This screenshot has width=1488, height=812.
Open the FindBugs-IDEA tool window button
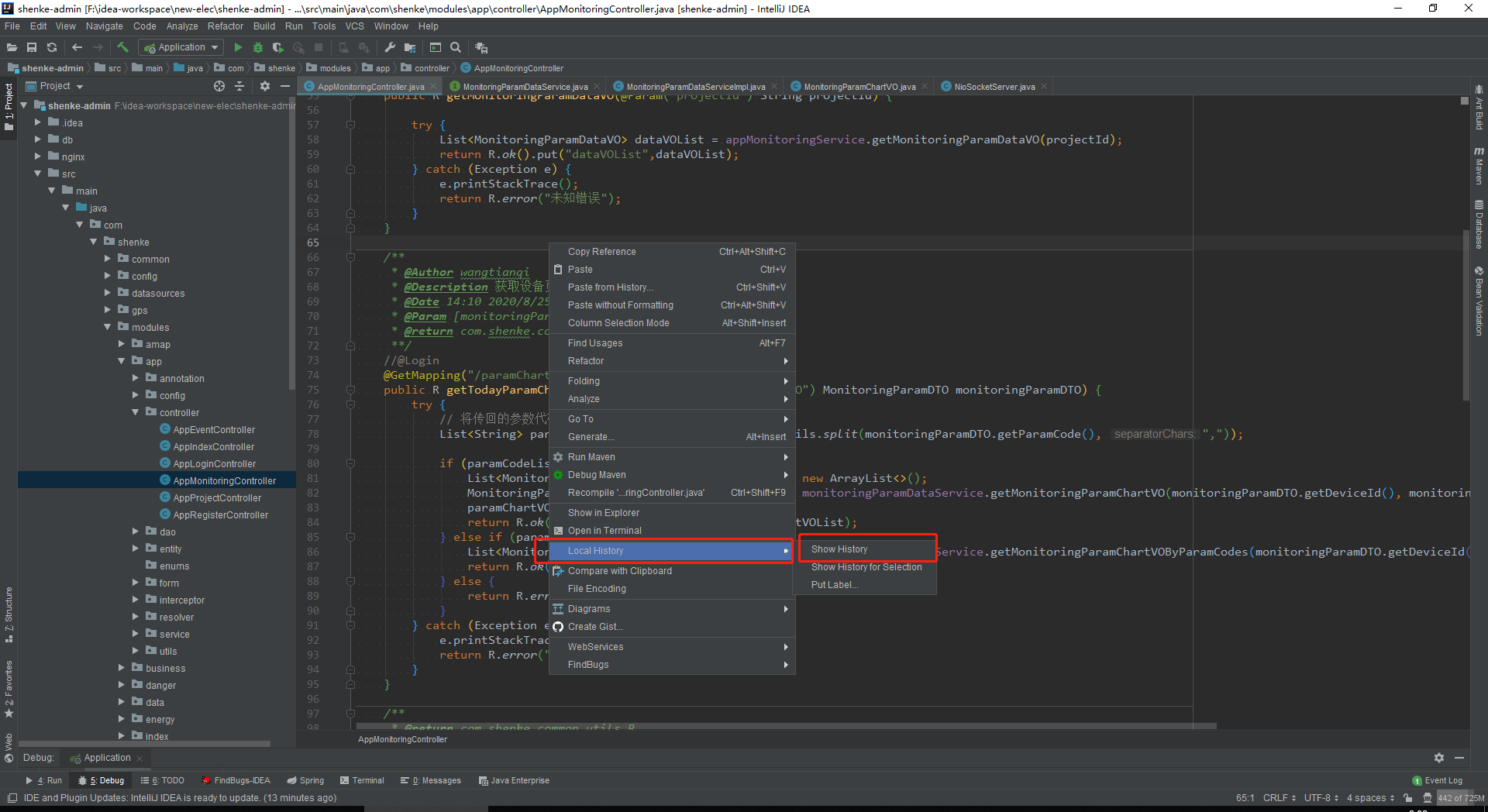click(236, 780)
